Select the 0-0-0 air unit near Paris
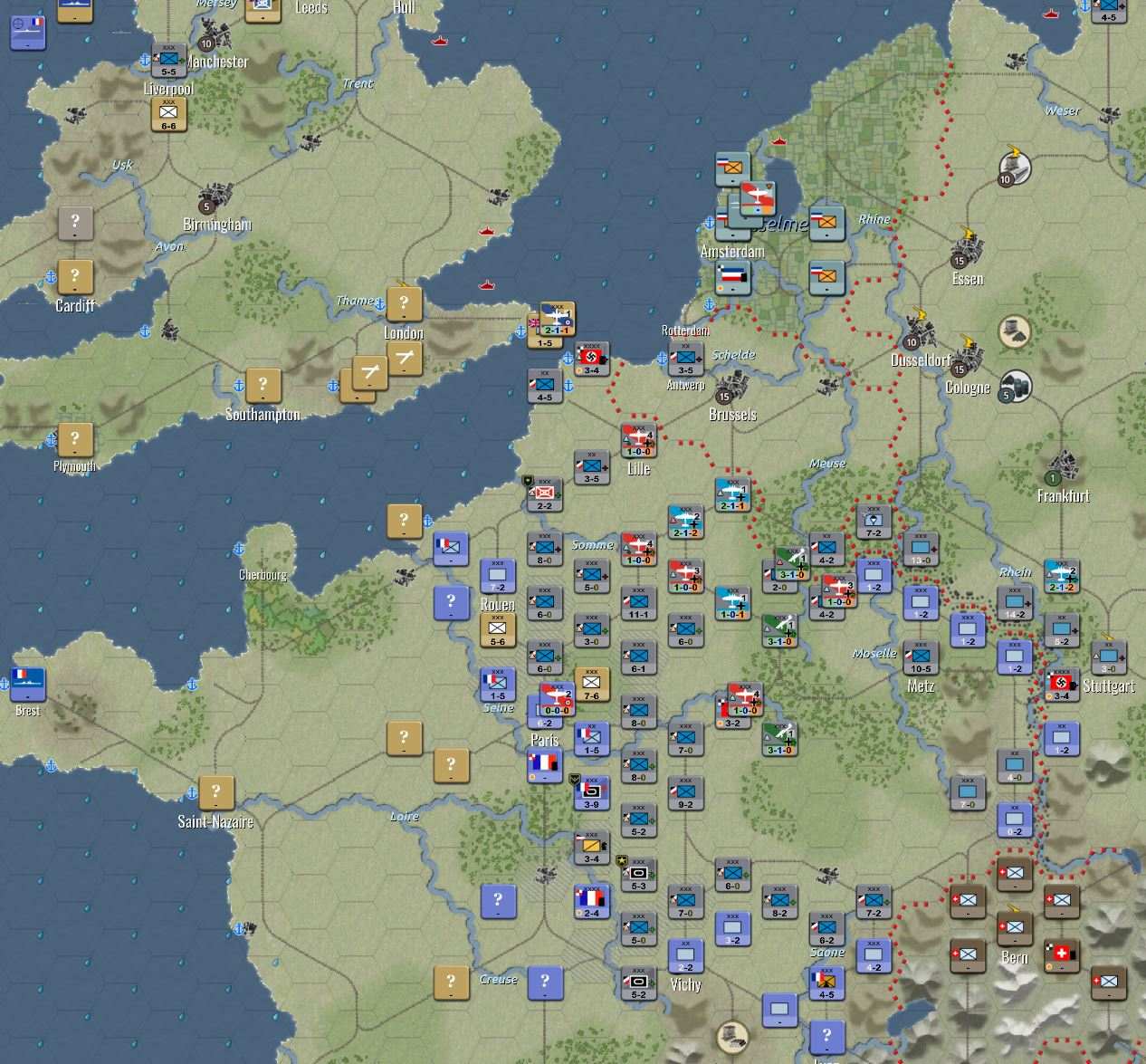 [x=557, y=699]
